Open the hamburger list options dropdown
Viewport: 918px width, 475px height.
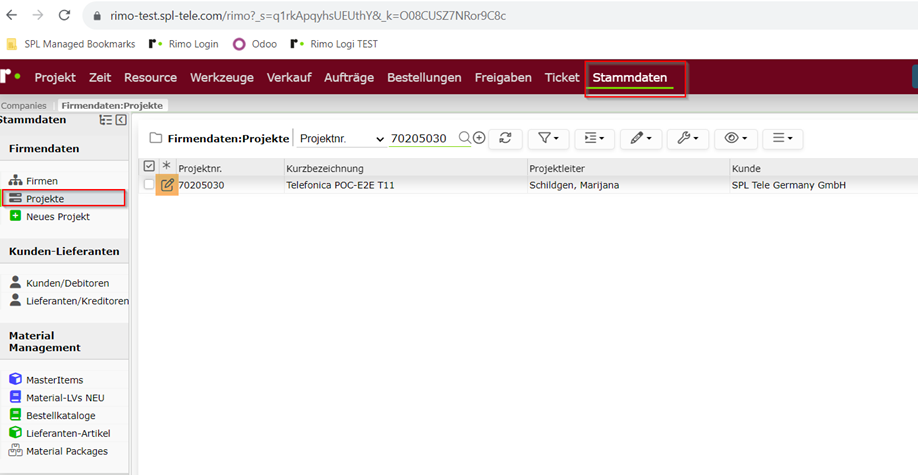[x=783, y=138]
